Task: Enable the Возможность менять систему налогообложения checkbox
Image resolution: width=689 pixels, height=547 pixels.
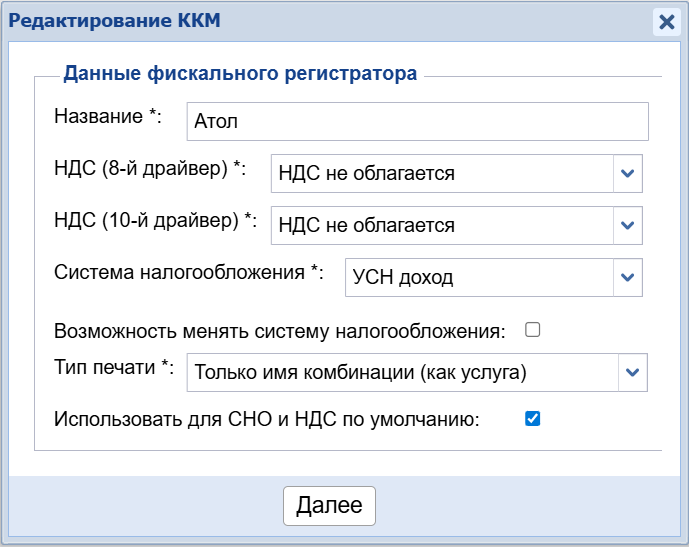Action: [x=533, y=330]
